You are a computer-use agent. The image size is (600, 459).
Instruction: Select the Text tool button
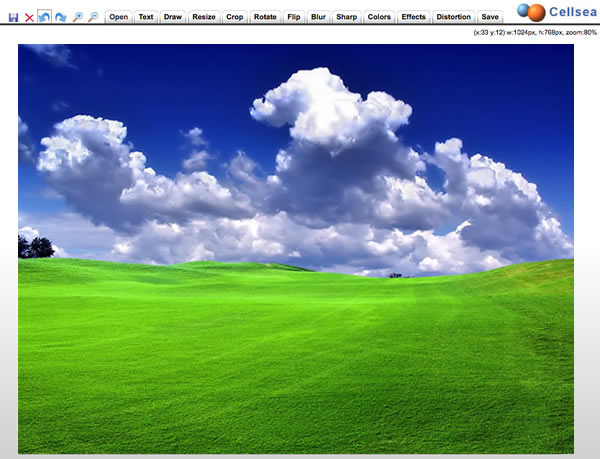tap(146, 17)
